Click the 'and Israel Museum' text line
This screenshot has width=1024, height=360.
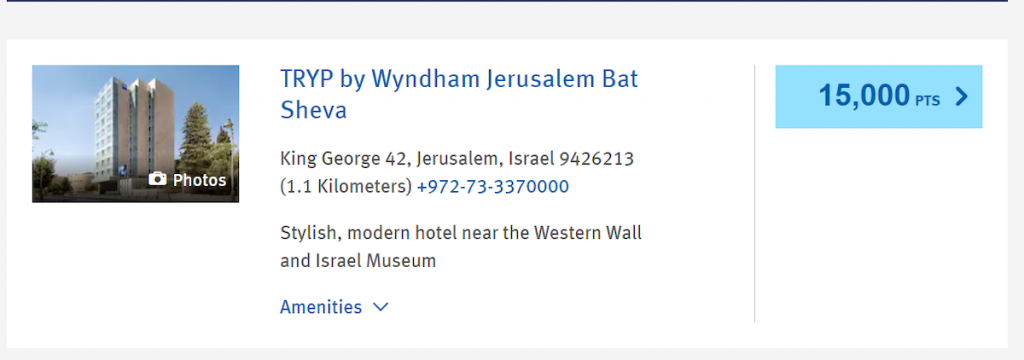click(x=358, y=261)
